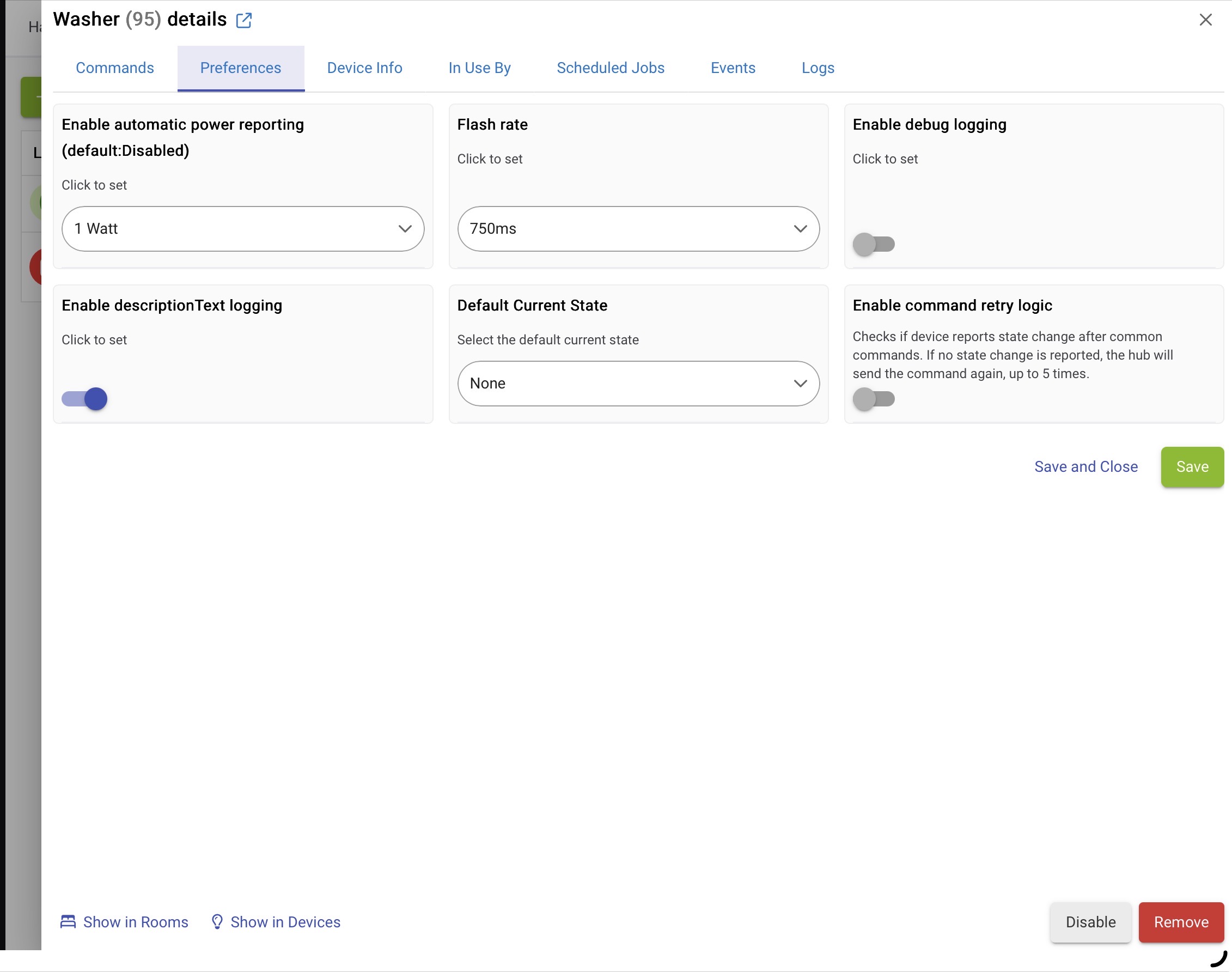
Task: Turn off descriptionText logging switch
Action: pyautogui.click(x=85, y=399)
